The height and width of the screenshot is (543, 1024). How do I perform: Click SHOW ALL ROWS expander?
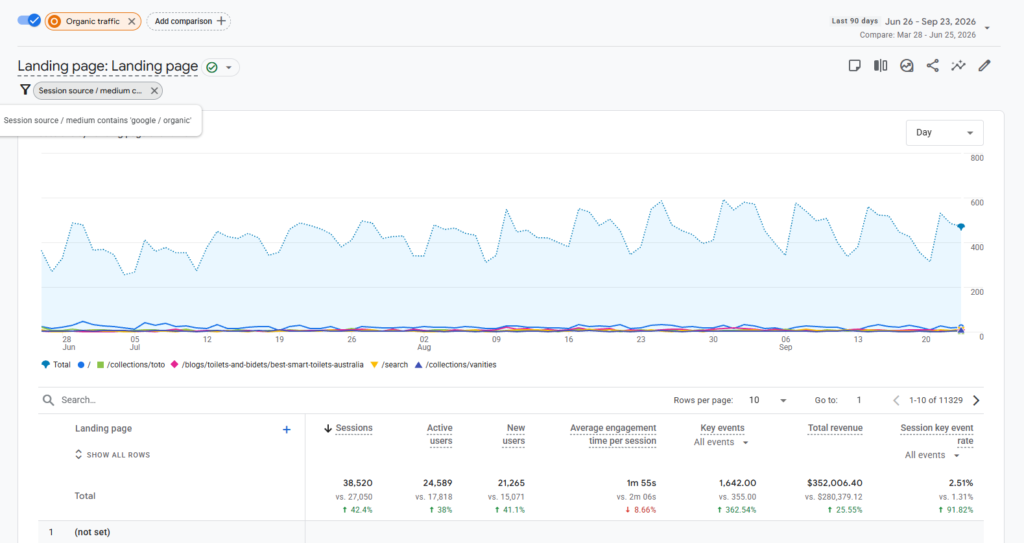point(112,455)
